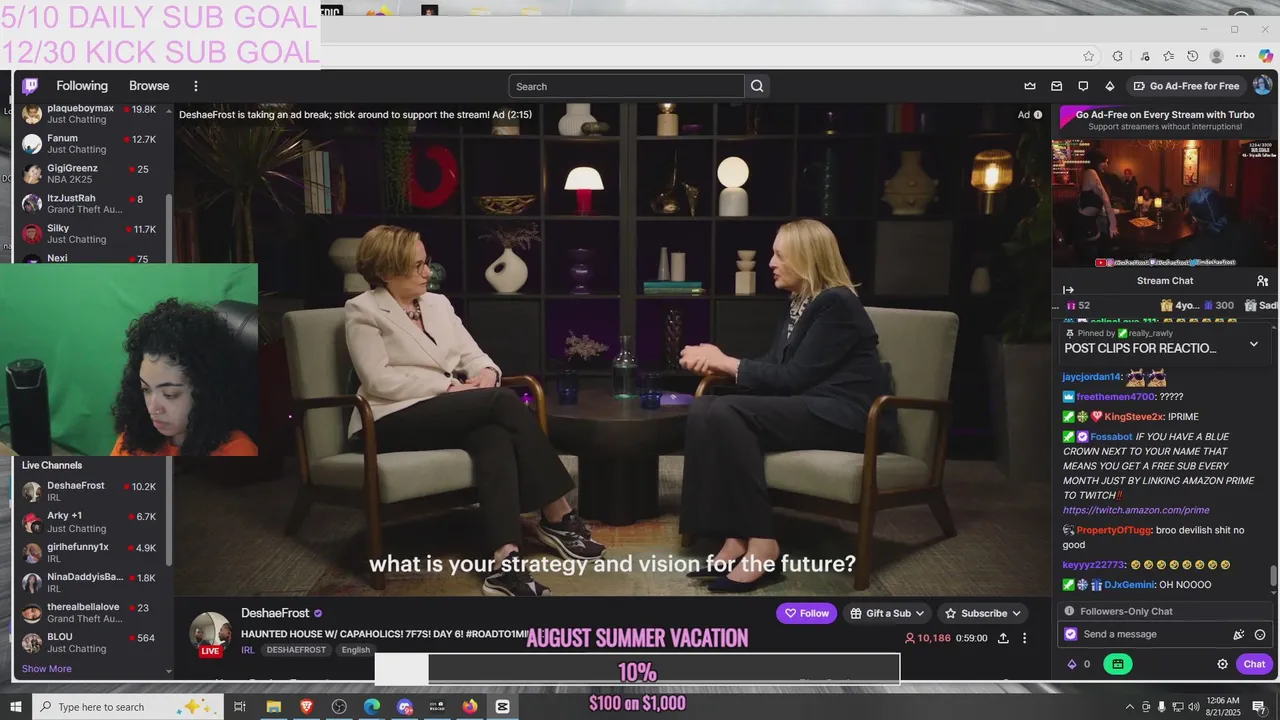Click the search magnifier button
This screenshot has height=720, width=1280.
click(x=757, y=86)
